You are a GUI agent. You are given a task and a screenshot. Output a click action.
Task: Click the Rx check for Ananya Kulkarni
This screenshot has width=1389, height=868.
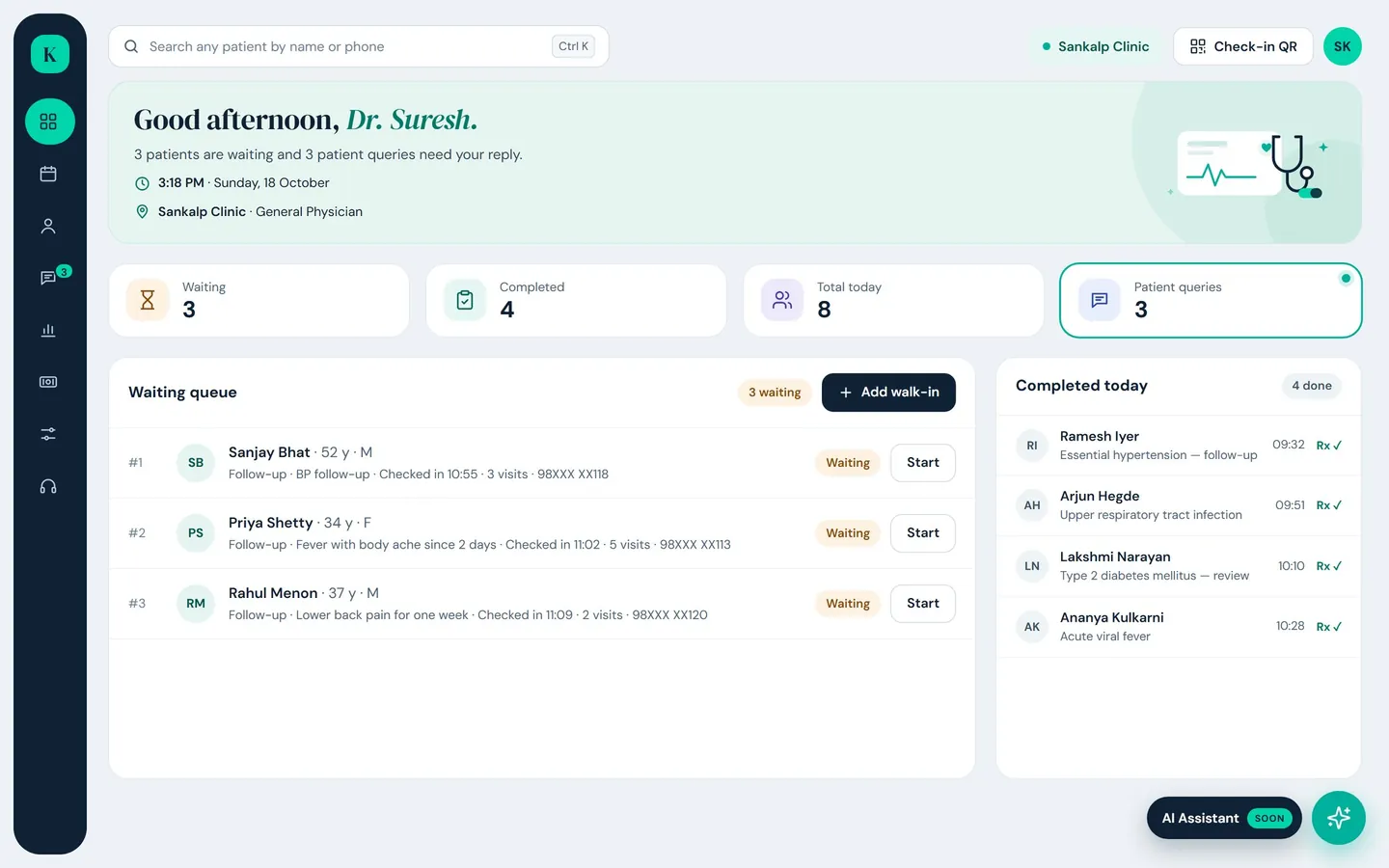pyautogui.click(x=1329, y=627)
